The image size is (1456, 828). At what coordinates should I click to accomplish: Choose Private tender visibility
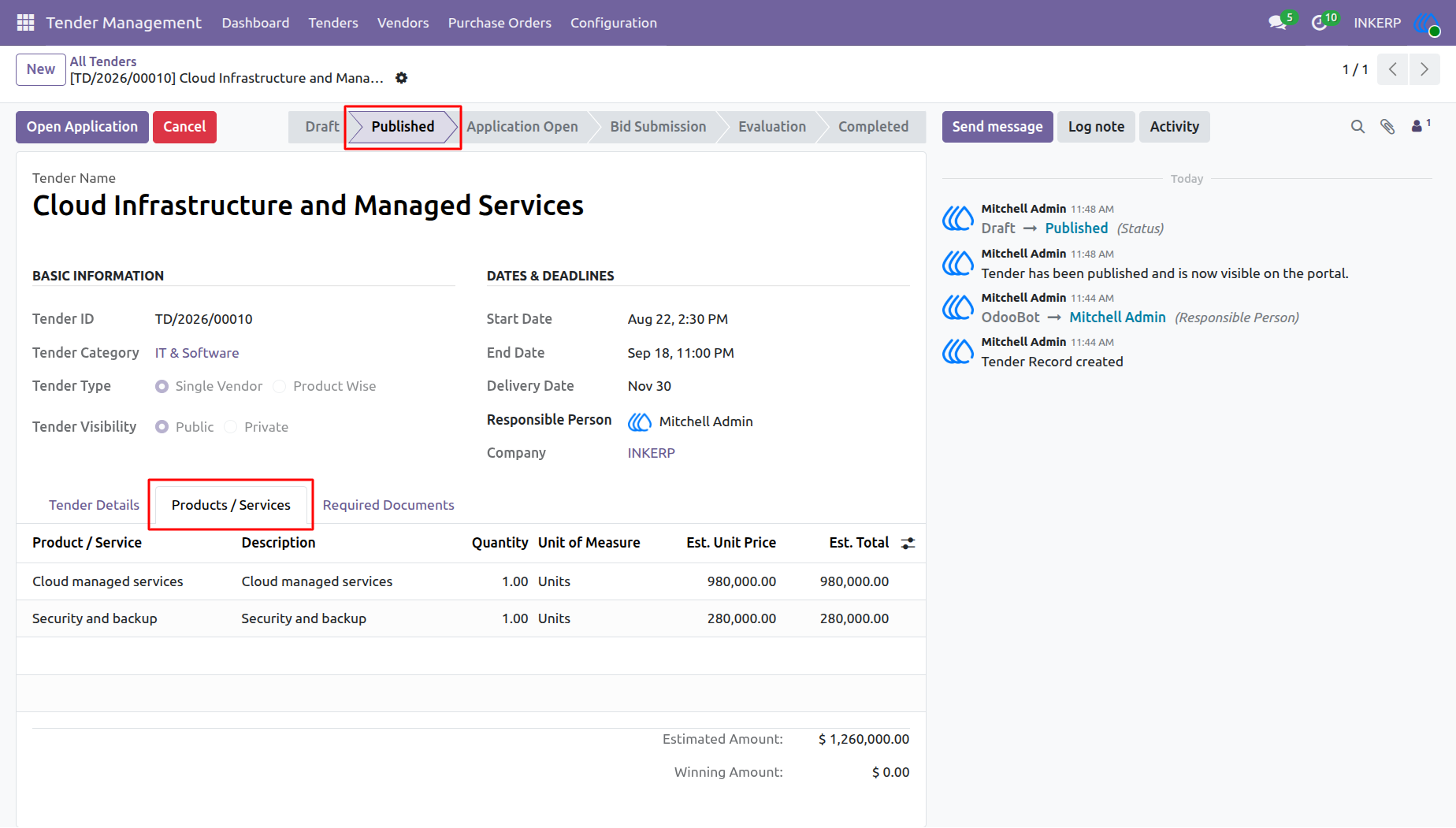[x=230, y=427]
